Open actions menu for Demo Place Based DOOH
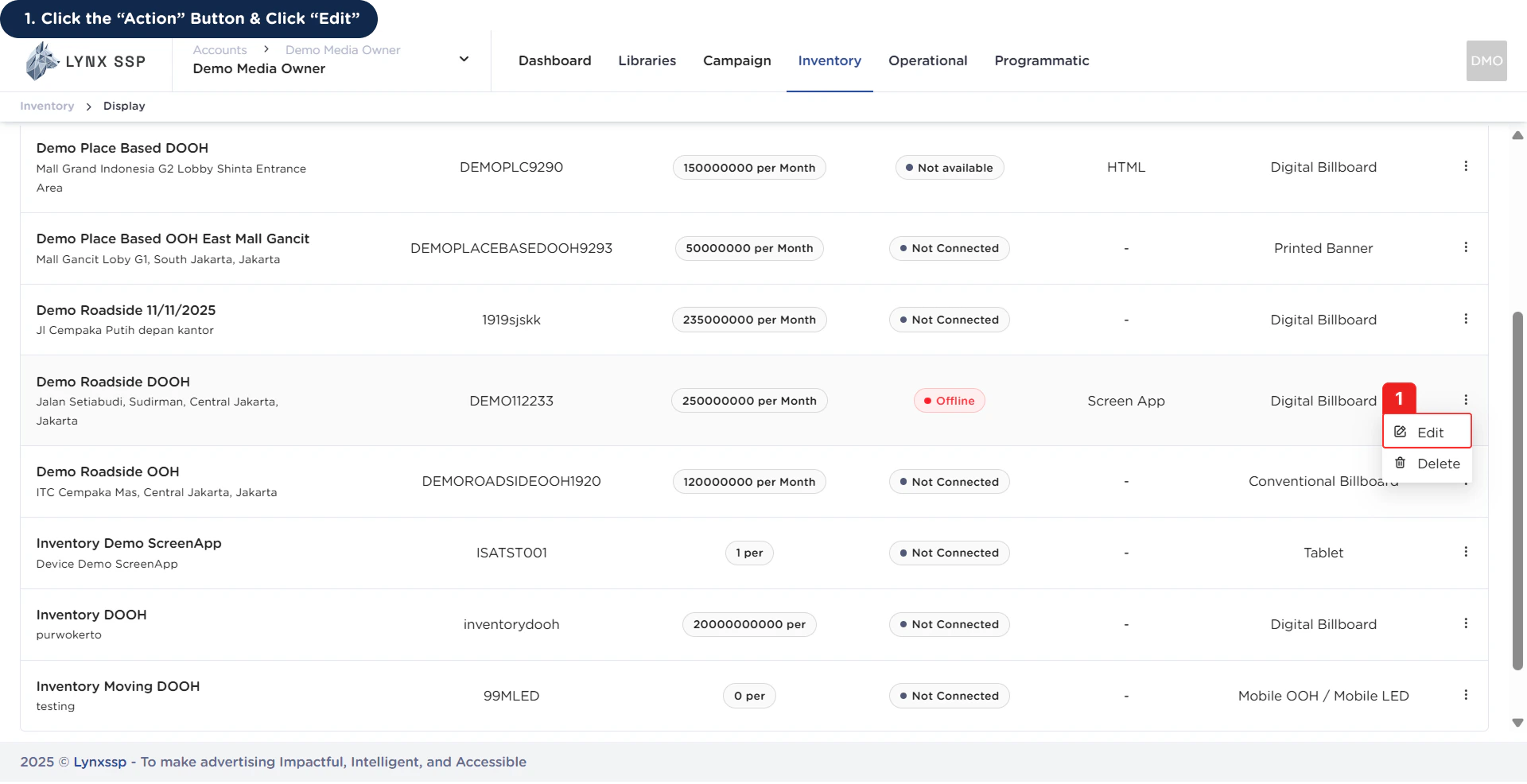 coord(1466,166)
